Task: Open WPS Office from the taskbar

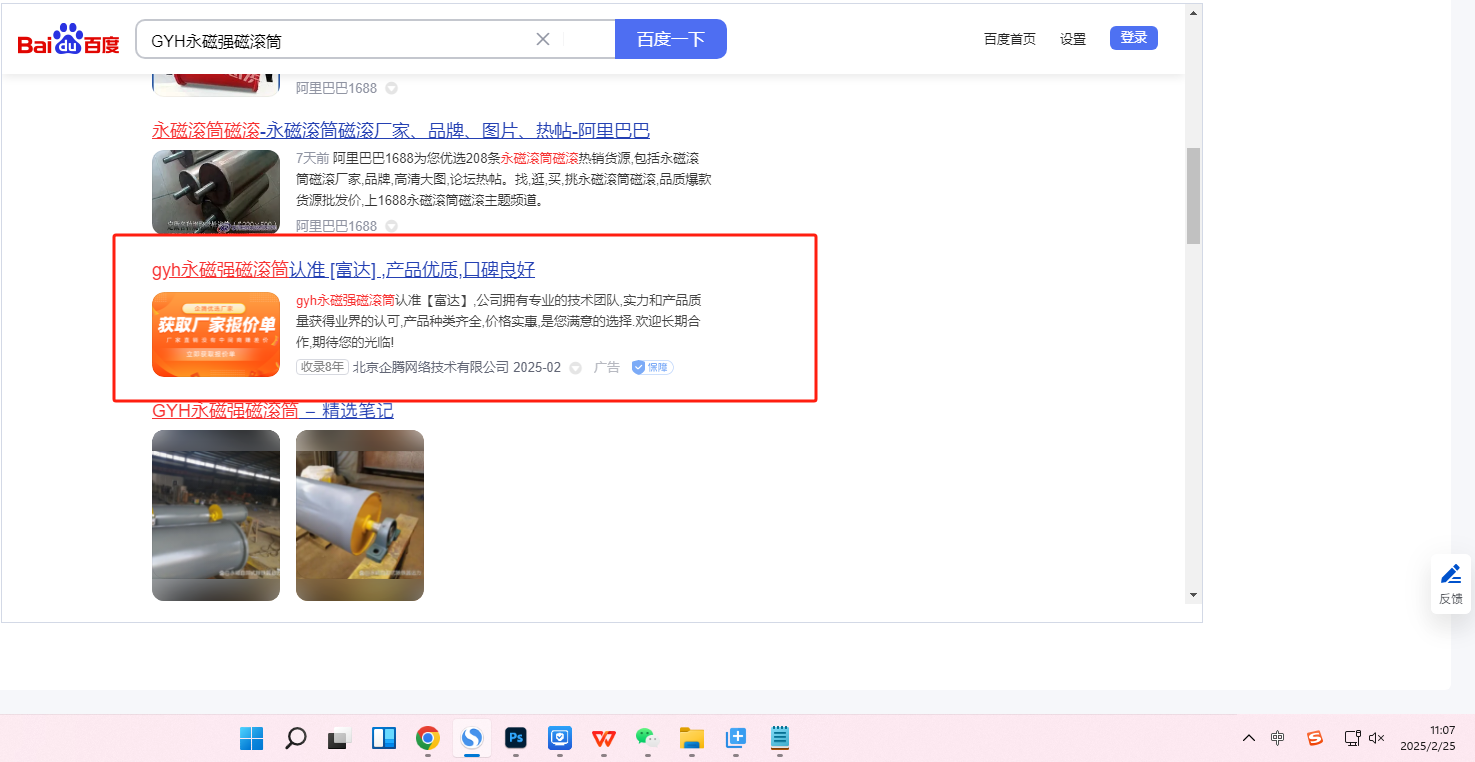Action: coord(604,738)
